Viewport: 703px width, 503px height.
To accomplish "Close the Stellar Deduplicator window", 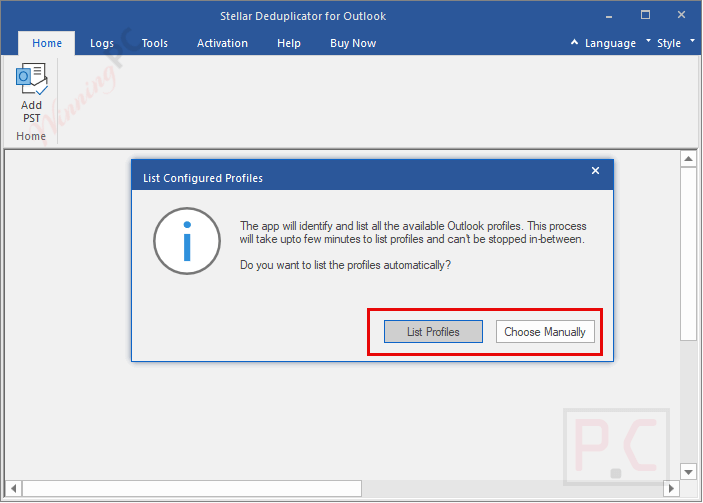I will (681, 15).
